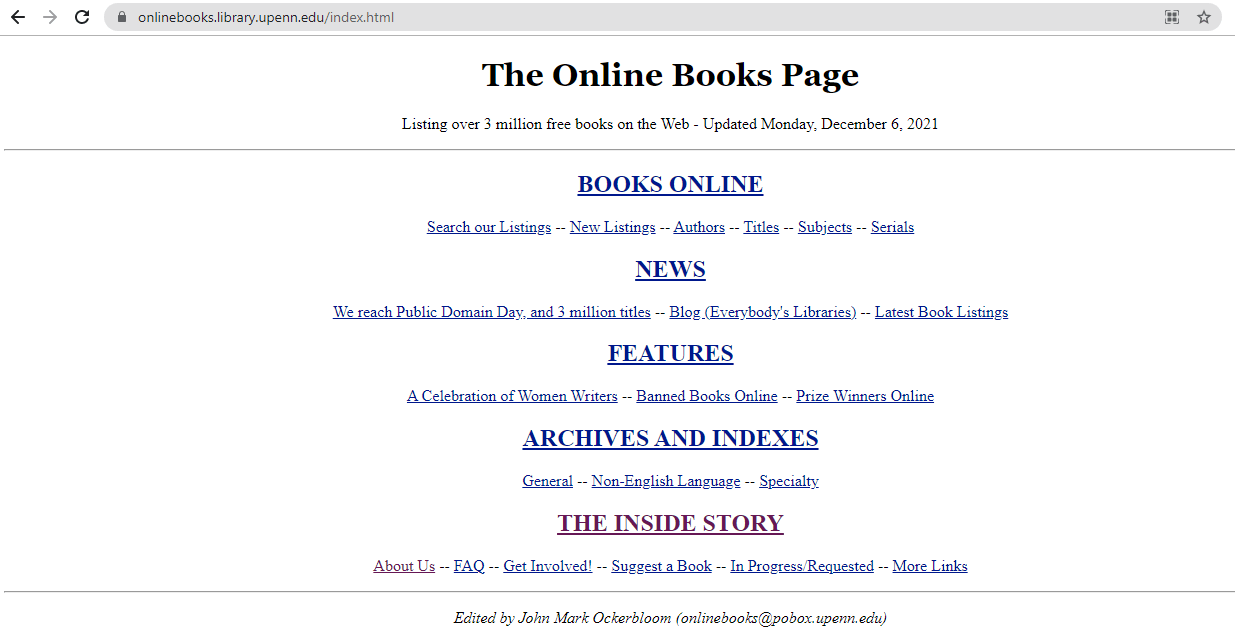
Task: Open A Celebration of Women Writers
Action: pyautogui.click(x=512, y=396)
